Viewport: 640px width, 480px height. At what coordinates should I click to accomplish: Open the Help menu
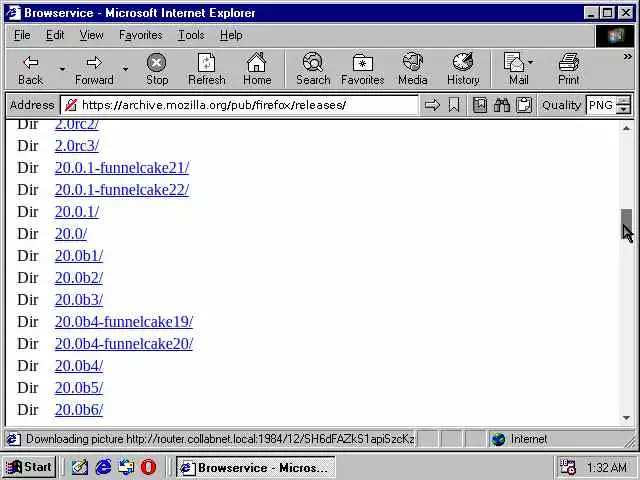[231, 36]
